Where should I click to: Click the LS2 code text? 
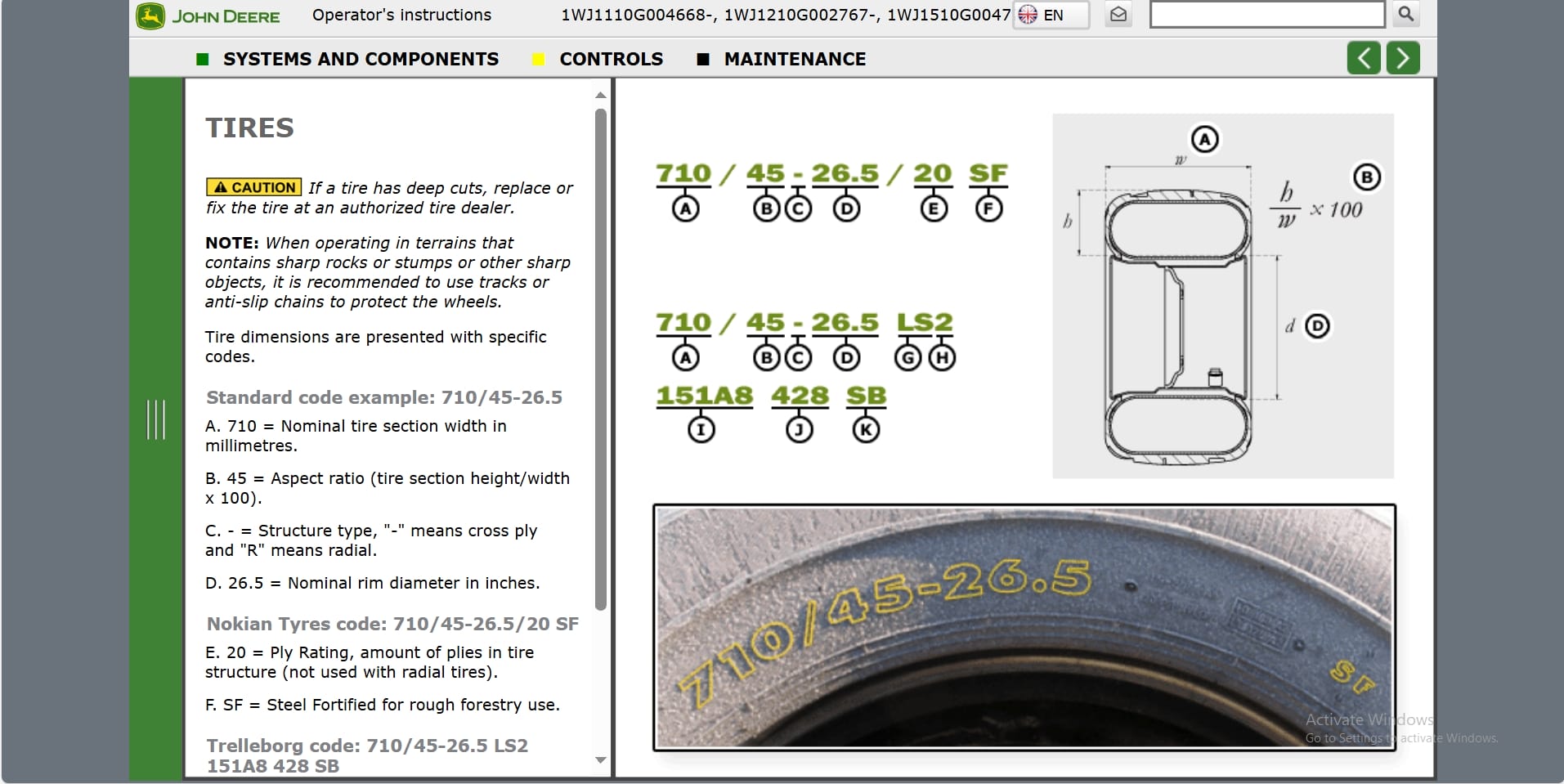tap(925, 322)
